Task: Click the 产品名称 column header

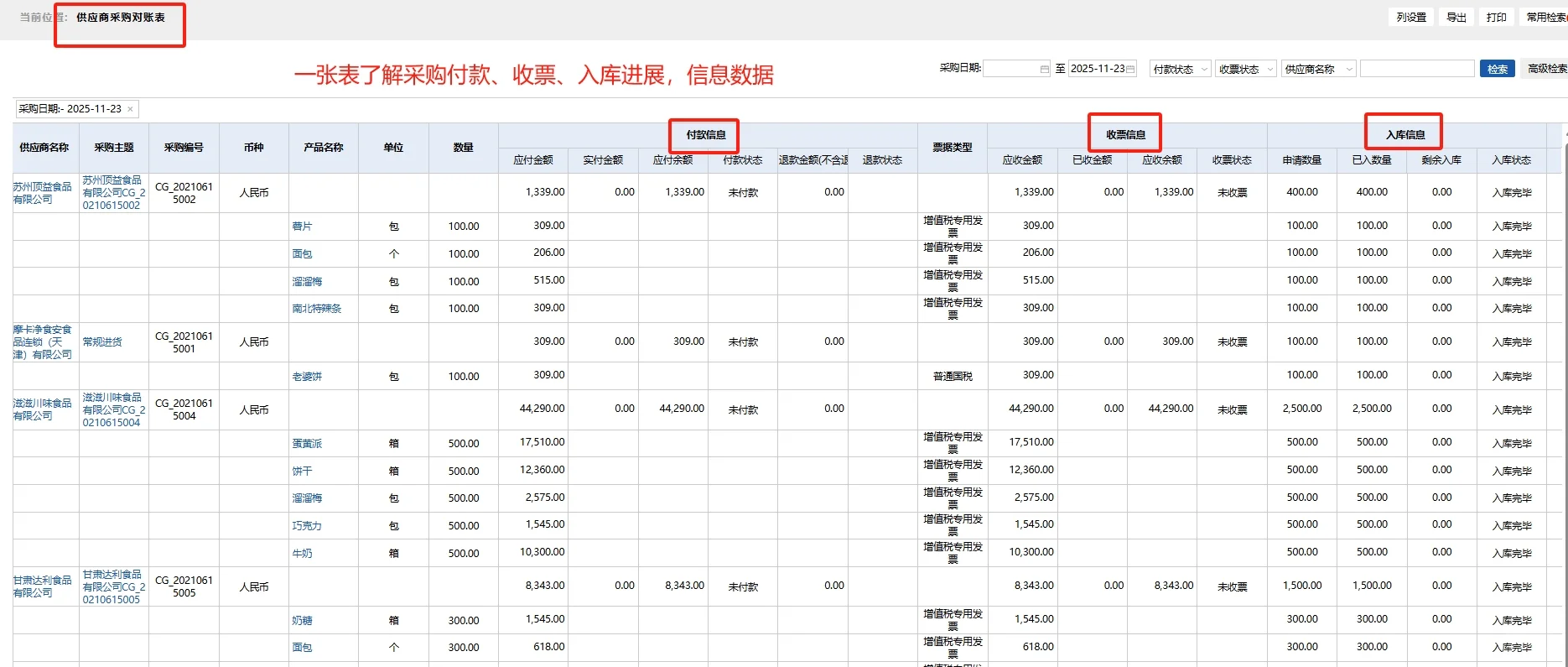Action: (x=324, y=148)
